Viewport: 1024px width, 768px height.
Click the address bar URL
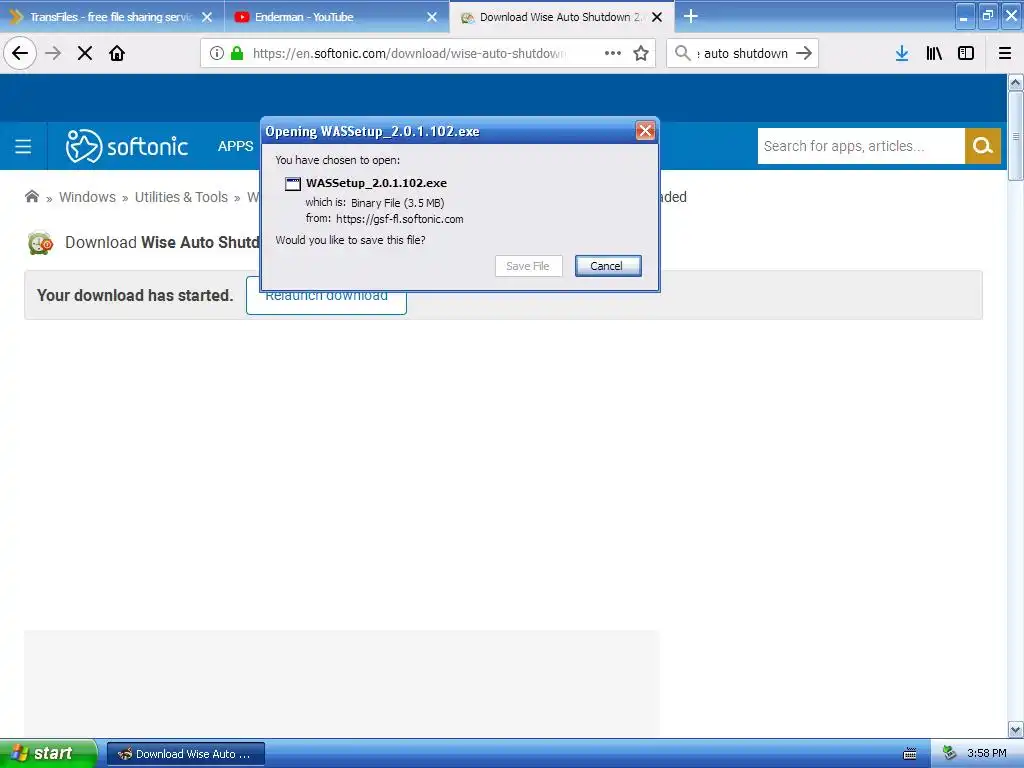[x=409, y=53]
